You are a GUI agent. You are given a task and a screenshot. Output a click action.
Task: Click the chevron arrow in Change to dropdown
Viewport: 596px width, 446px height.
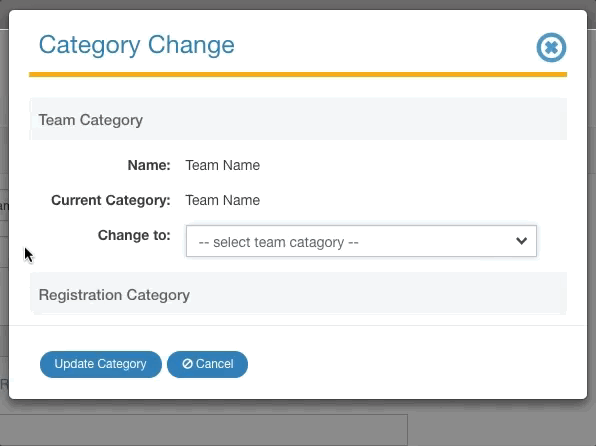[x=522, y=241]
